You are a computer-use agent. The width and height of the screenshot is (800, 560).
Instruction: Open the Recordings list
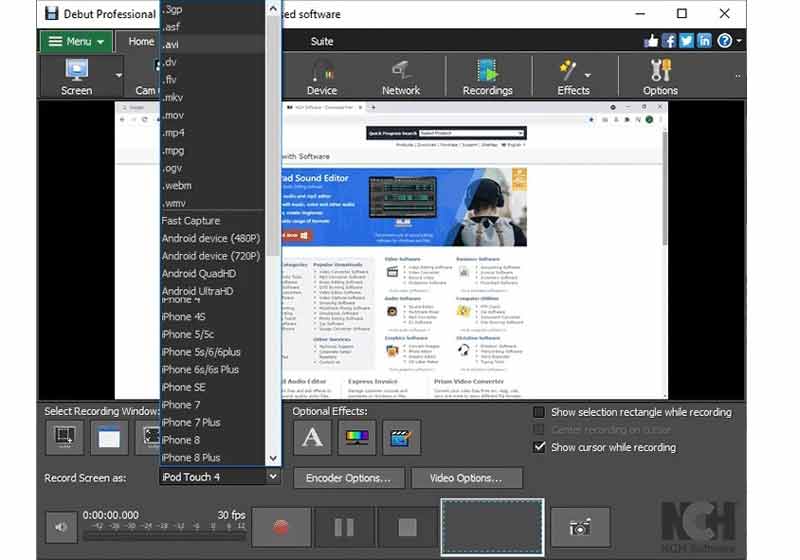coord(487,77)
